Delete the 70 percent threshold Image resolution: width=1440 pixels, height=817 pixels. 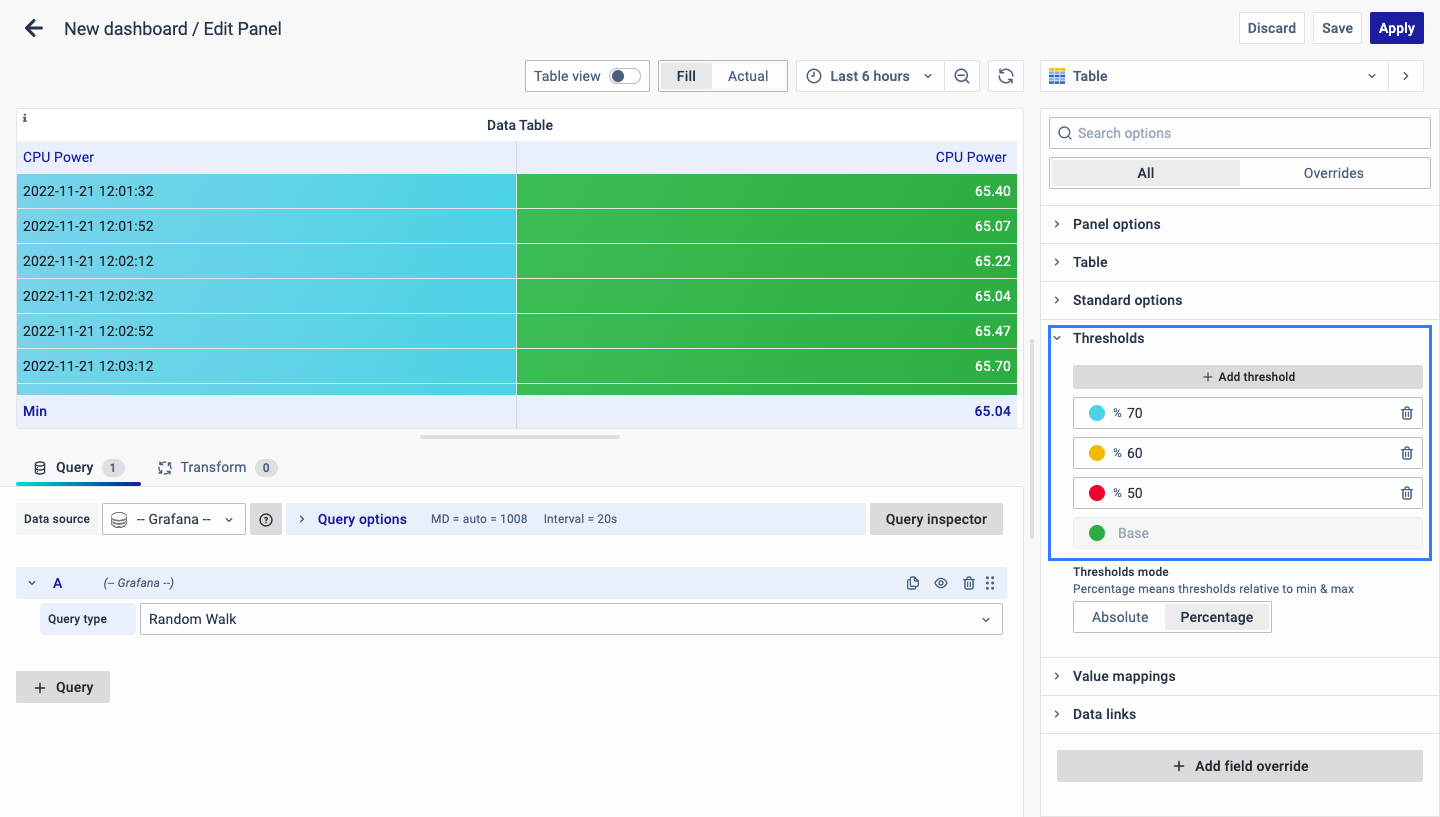click(1406, 413)
